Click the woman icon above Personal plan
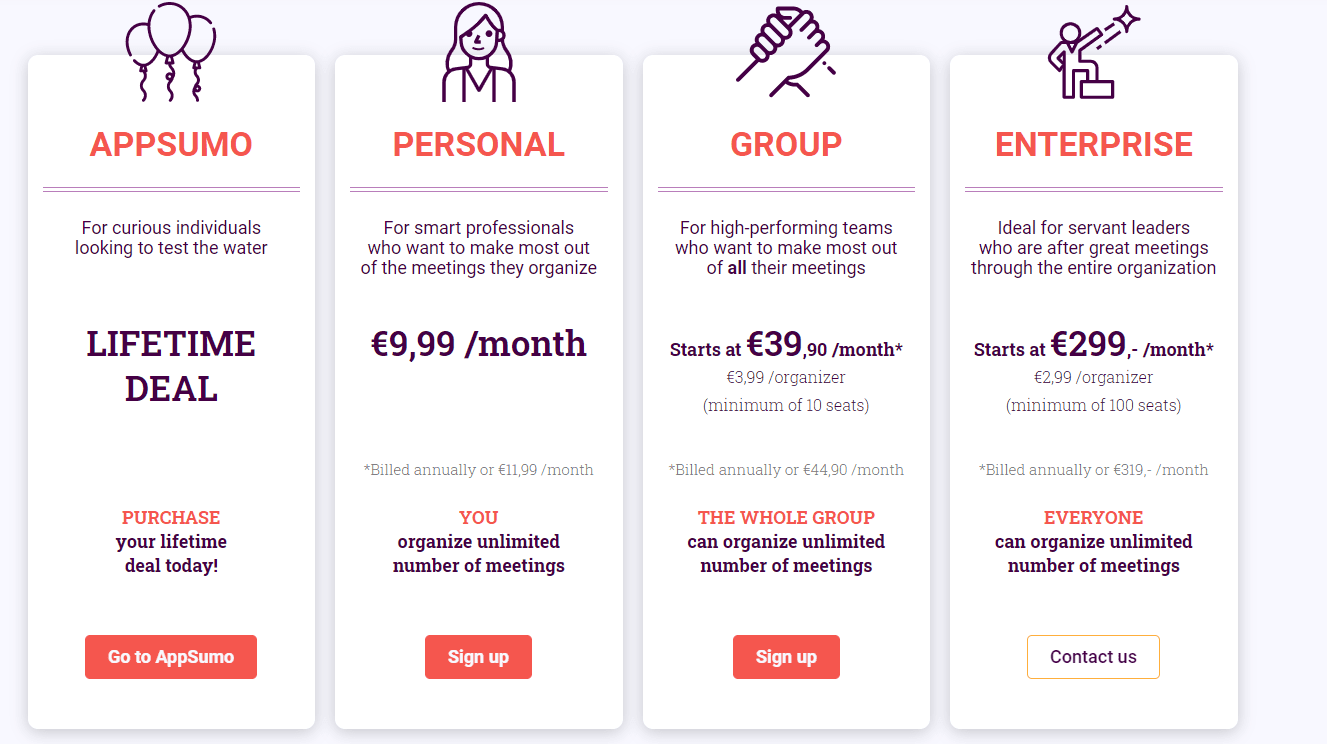Screen dimensions: 1327x744 click(x=478, y=52)
